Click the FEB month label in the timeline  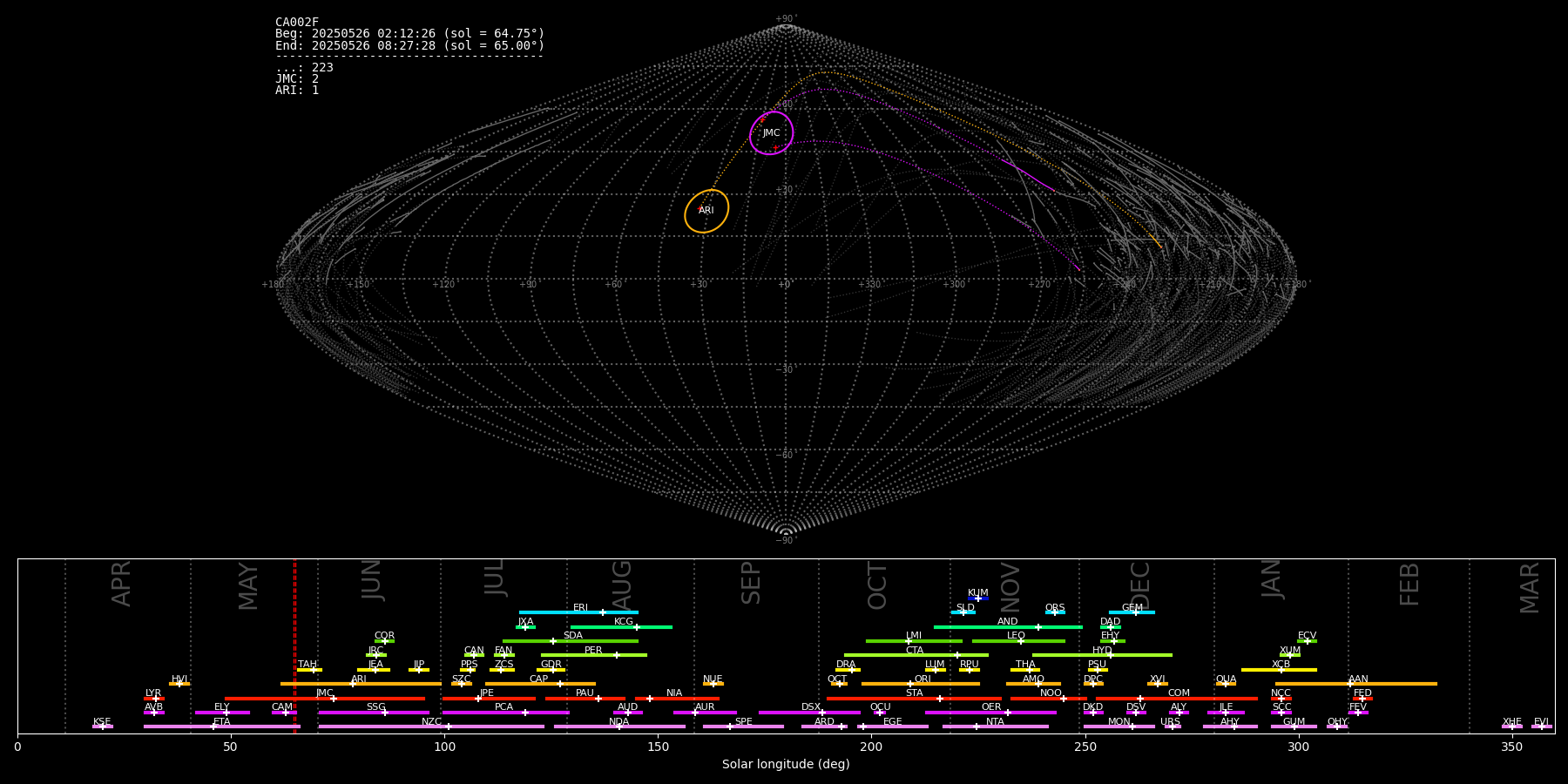click(1409, 585)
